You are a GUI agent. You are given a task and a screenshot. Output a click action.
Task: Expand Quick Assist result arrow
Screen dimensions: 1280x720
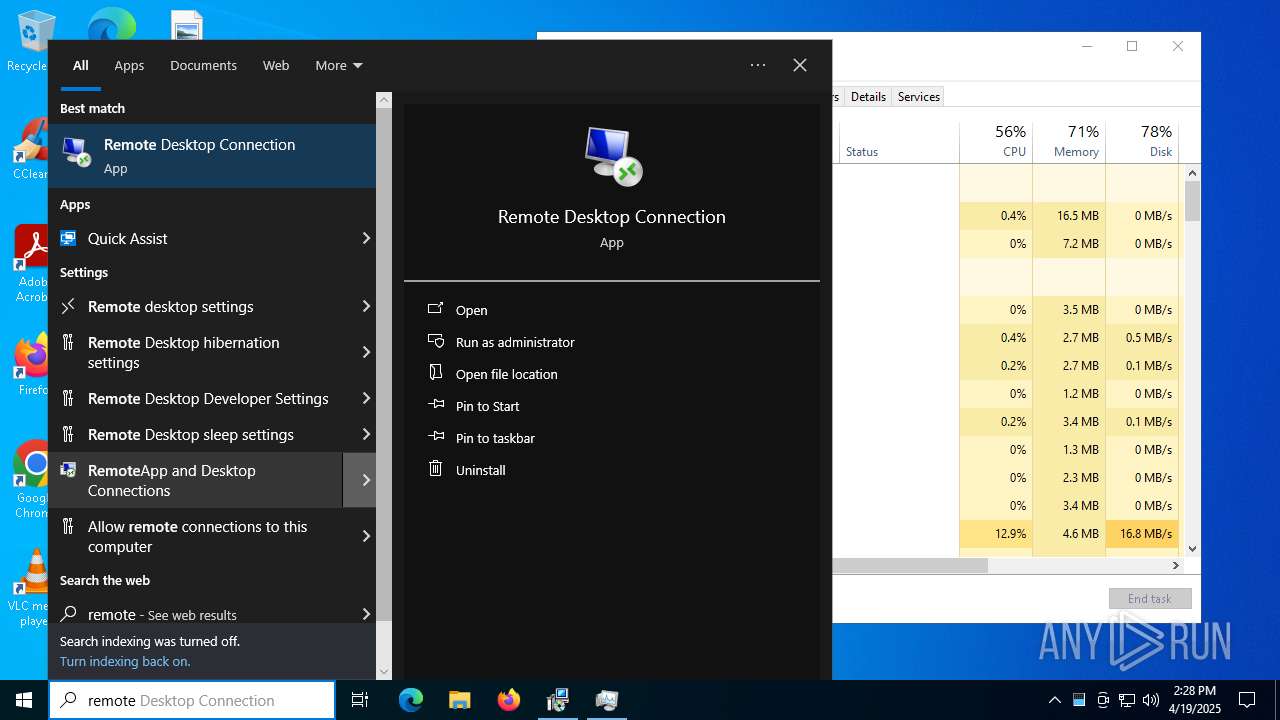tap(366, 238)
